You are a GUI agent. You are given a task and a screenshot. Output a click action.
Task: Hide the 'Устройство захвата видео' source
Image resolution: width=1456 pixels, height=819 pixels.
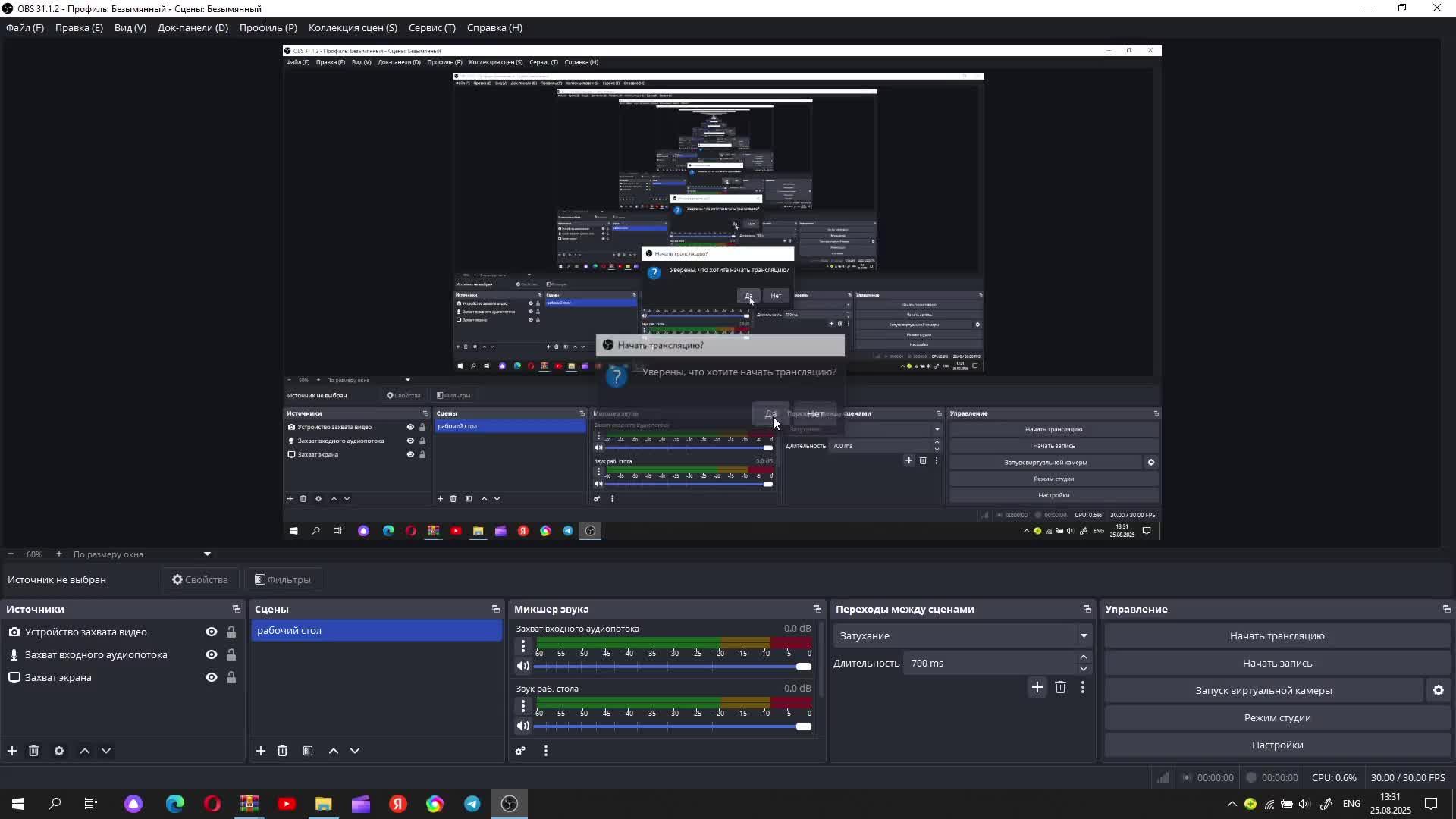tap(212, 632)
